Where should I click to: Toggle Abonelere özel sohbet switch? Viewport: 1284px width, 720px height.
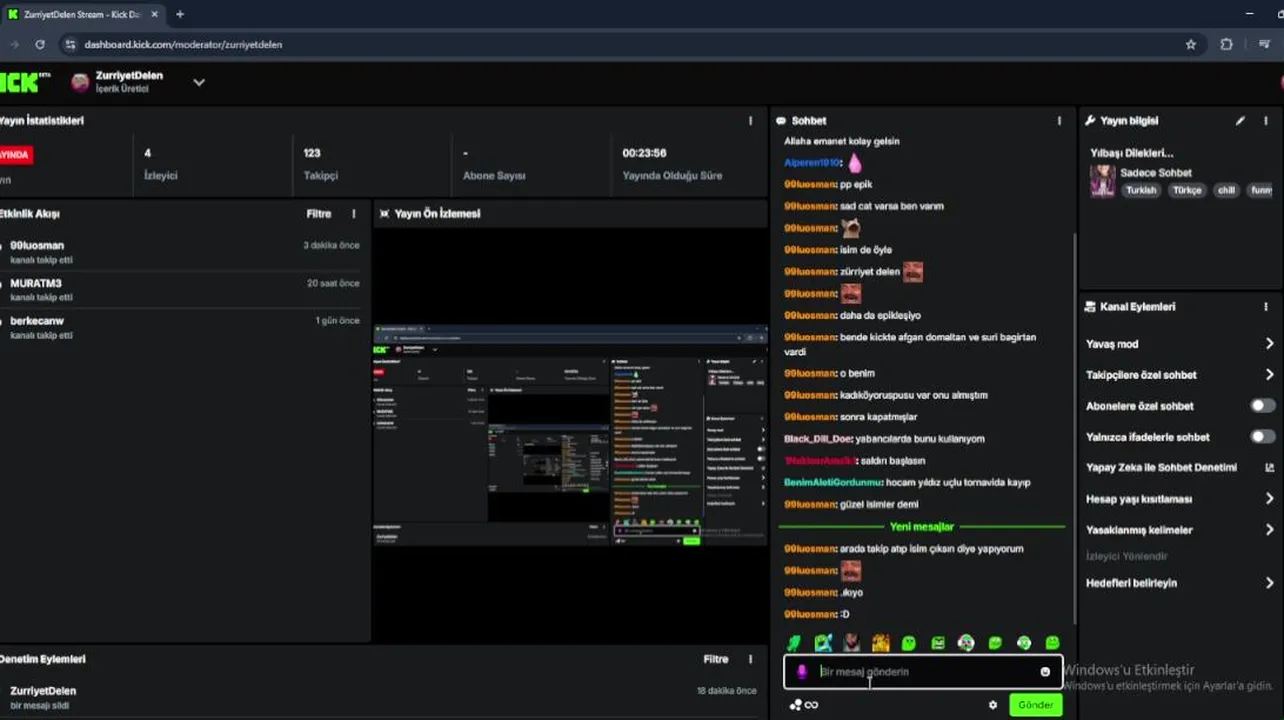pos(1263,406)
